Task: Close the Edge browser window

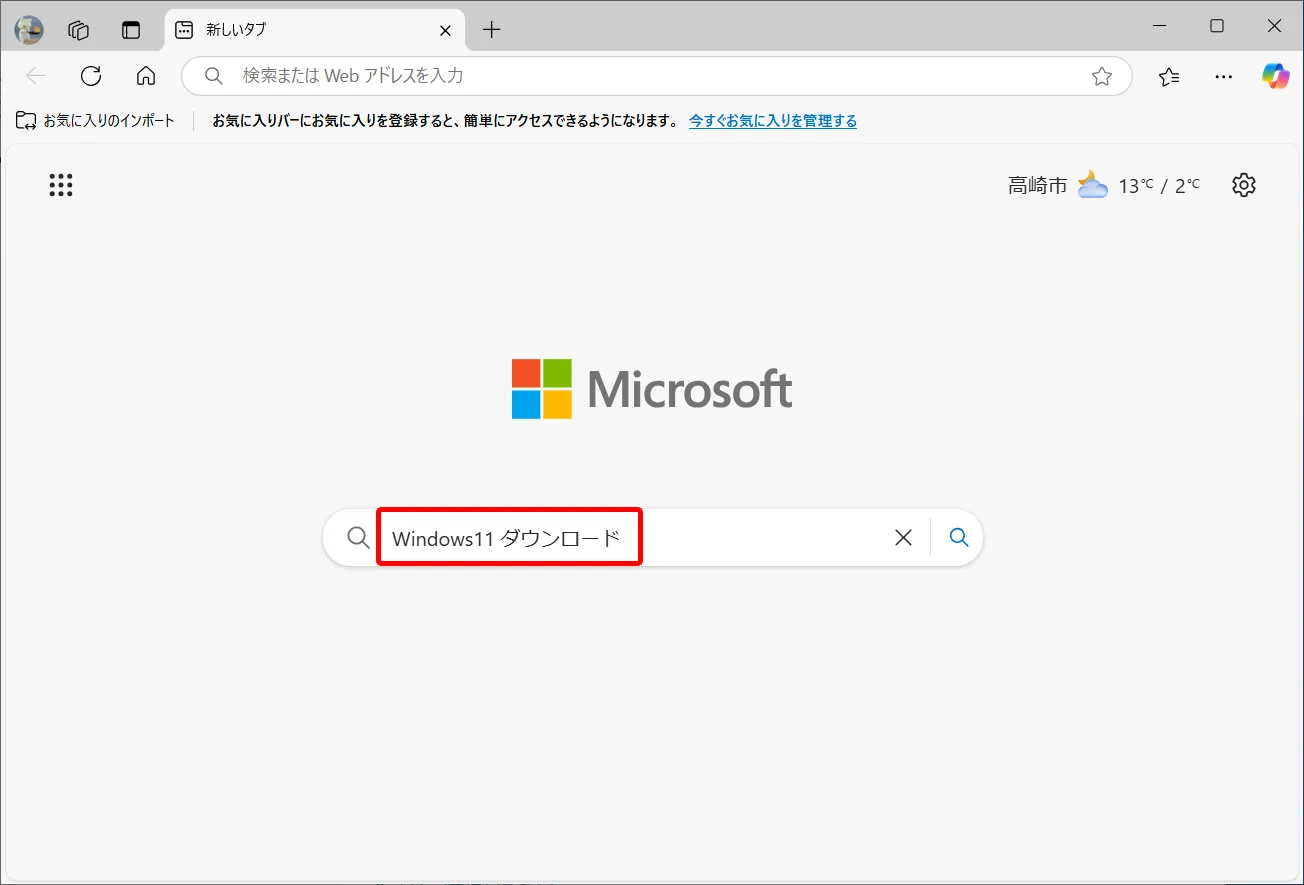Action: tap(1274, 27)
